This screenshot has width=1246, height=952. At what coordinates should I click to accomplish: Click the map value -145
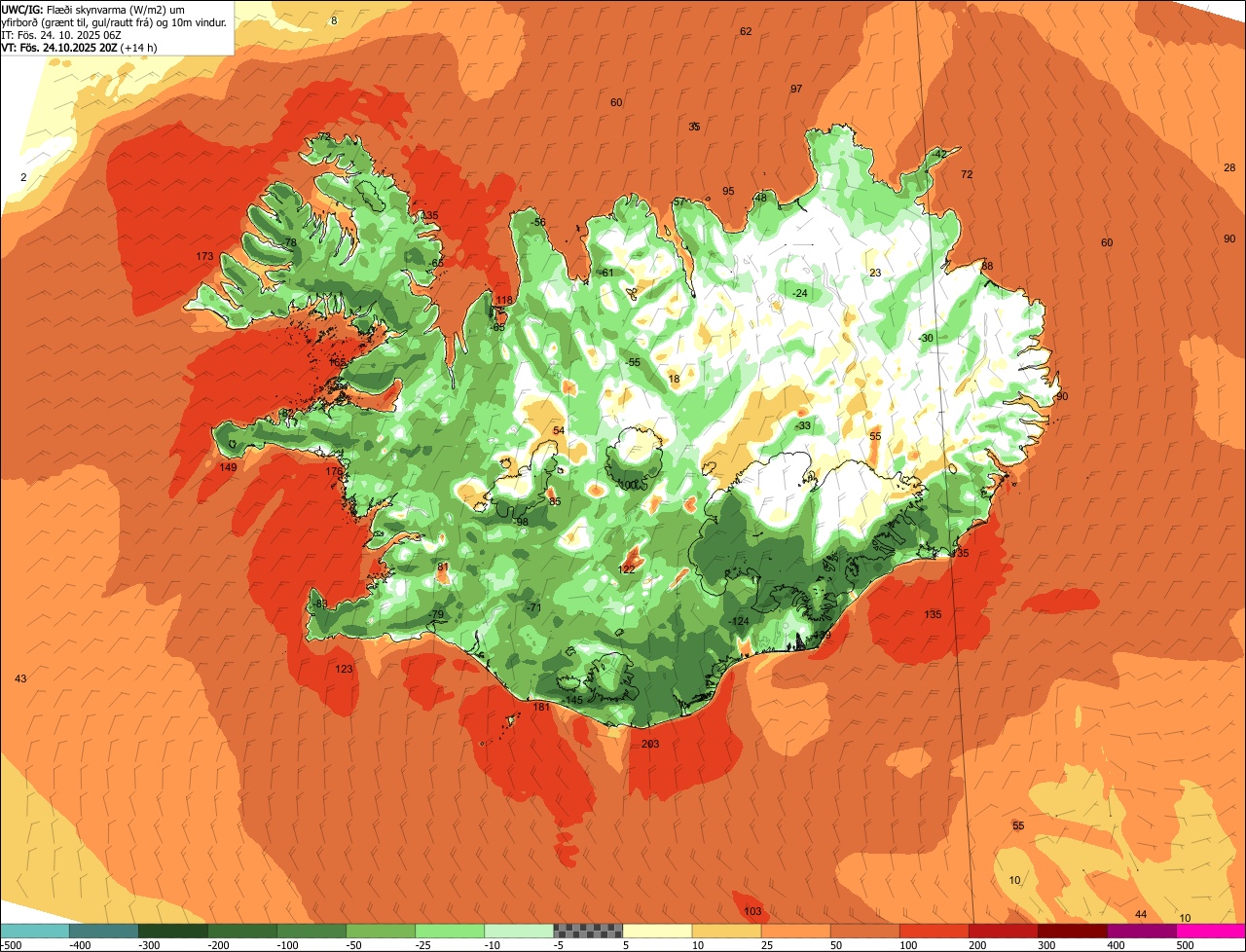(572, 701)
